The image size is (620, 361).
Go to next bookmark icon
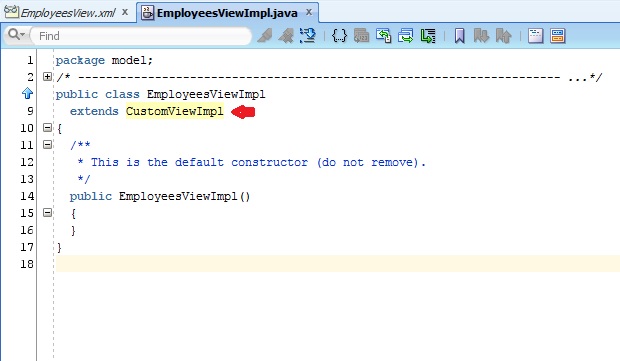coord(481,36)
